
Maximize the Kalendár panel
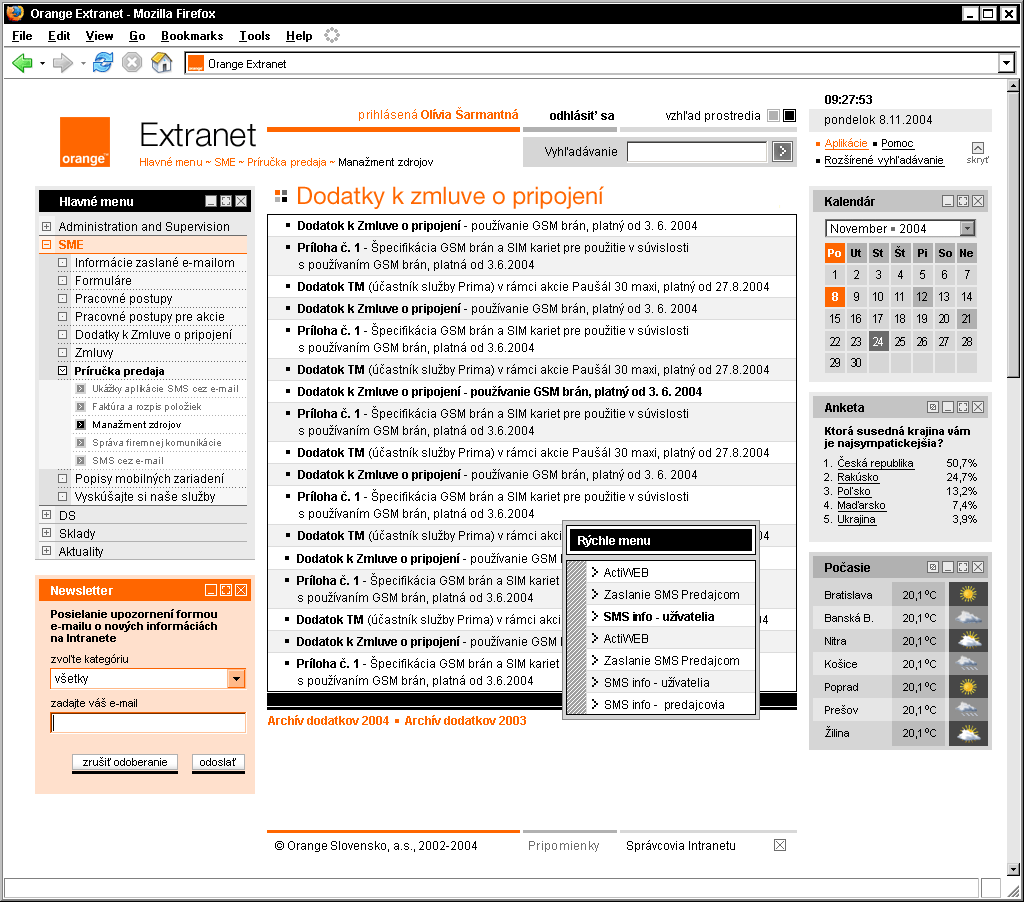963,201
